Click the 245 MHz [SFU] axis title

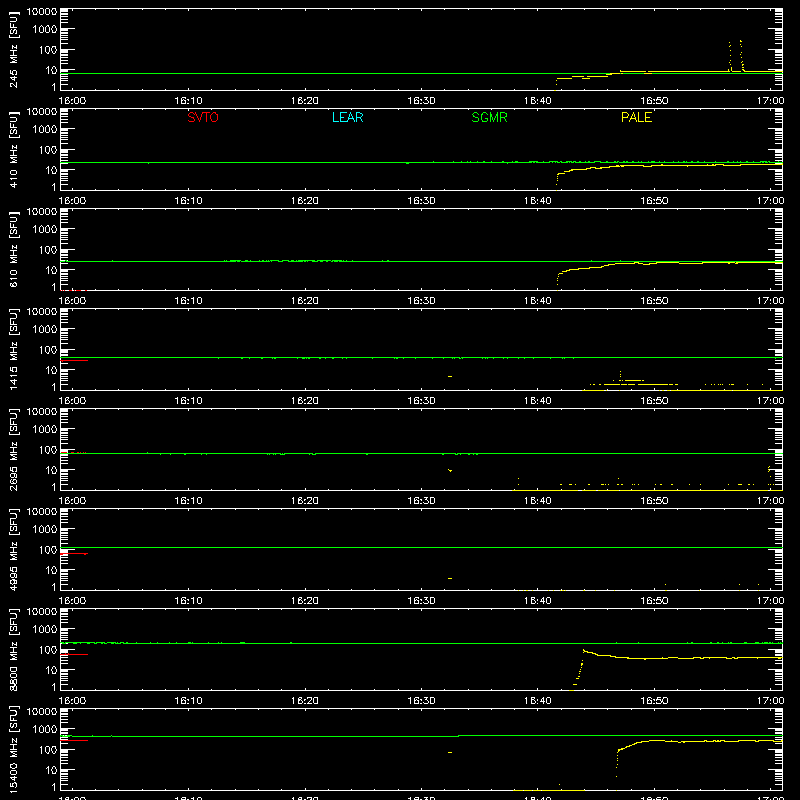[x=13, y=50]
